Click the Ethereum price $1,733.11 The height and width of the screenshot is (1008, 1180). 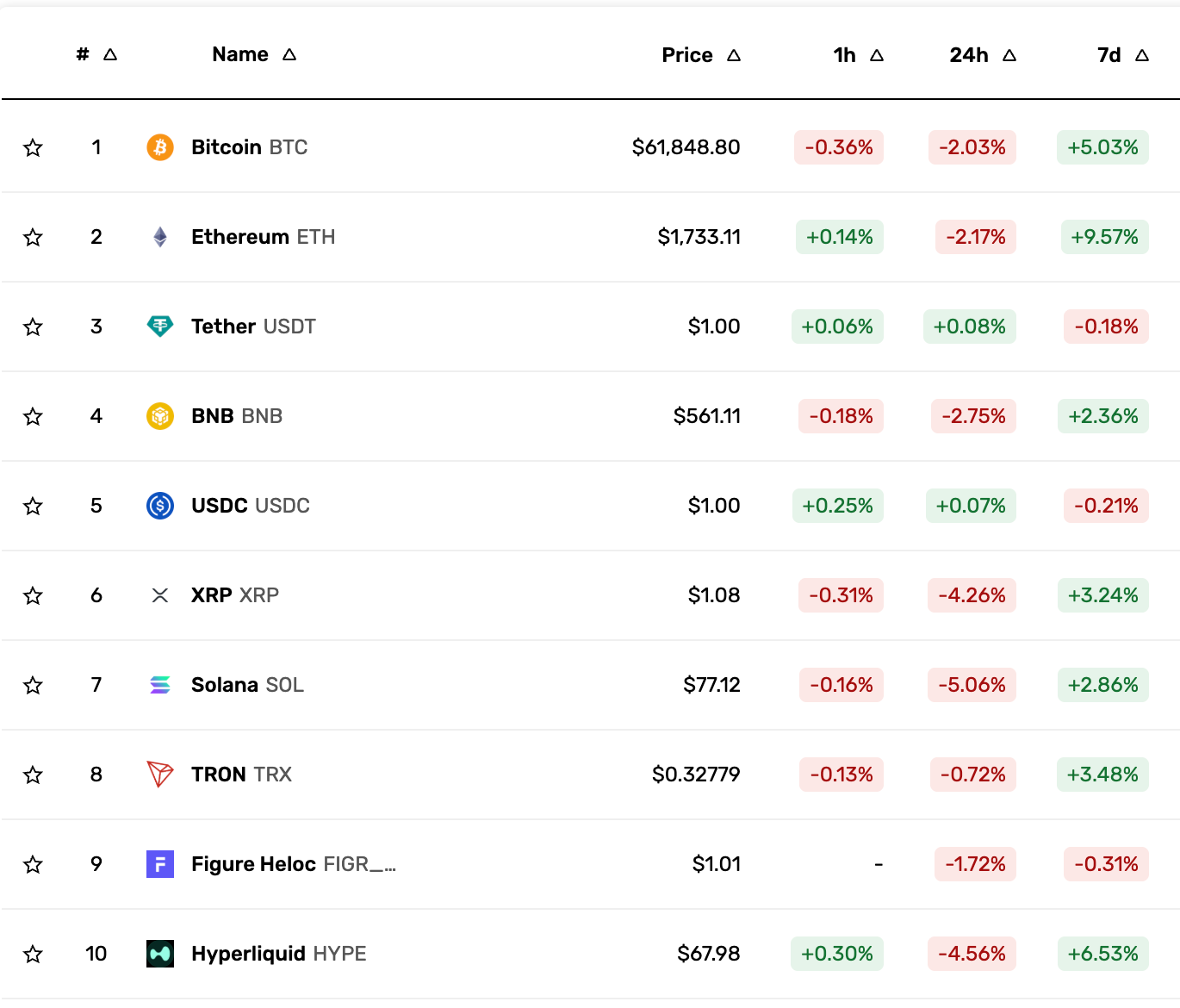(699, 237)
